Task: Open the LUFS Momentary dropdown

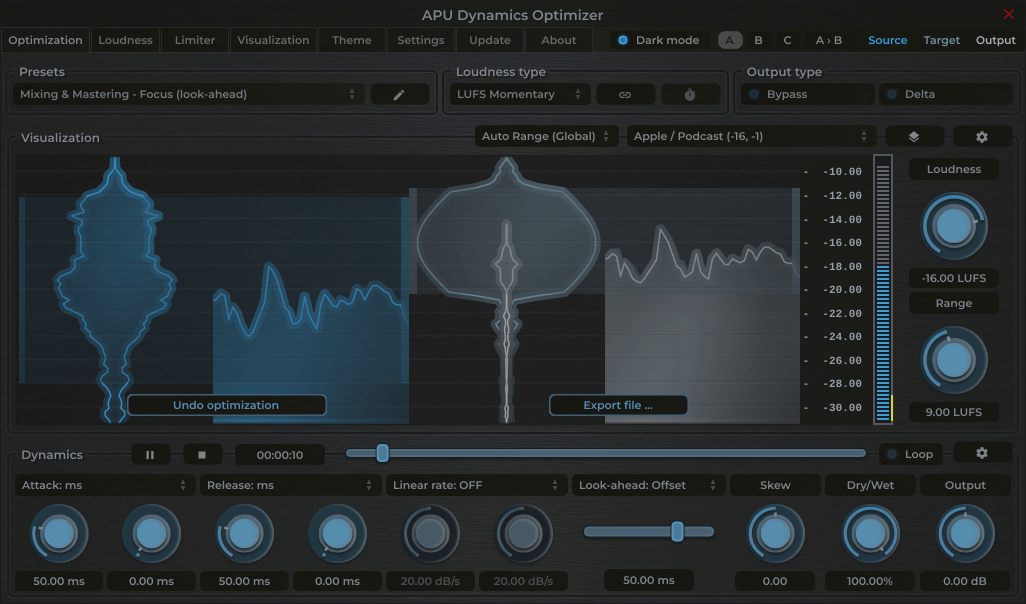Action: tap(518, 93)
